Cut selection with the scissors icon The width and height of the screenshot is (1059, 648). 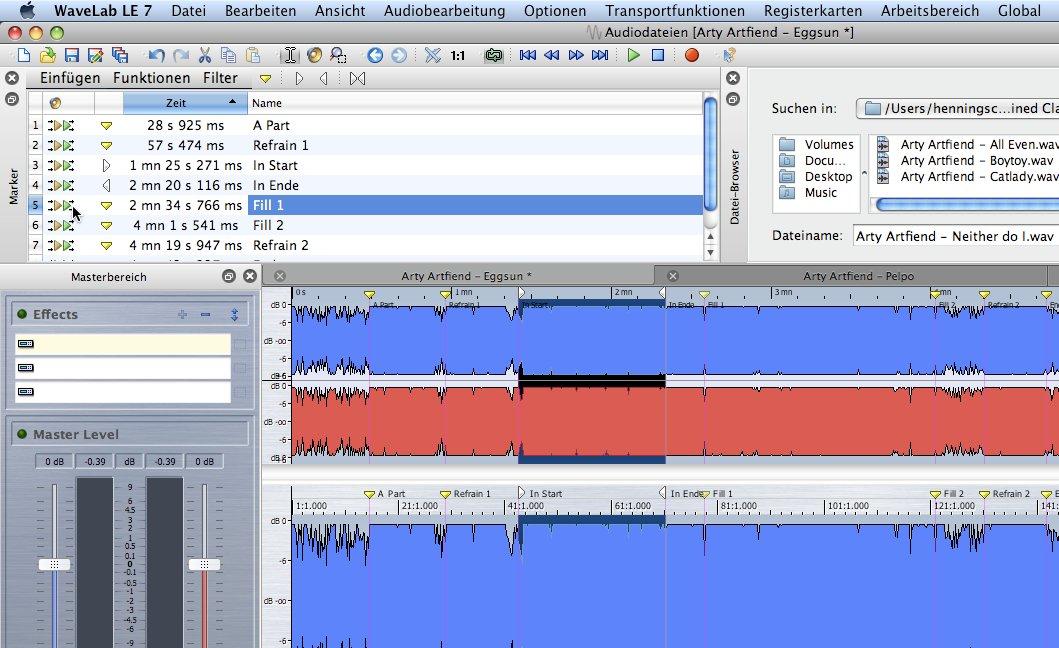click(x=205, y=55)
